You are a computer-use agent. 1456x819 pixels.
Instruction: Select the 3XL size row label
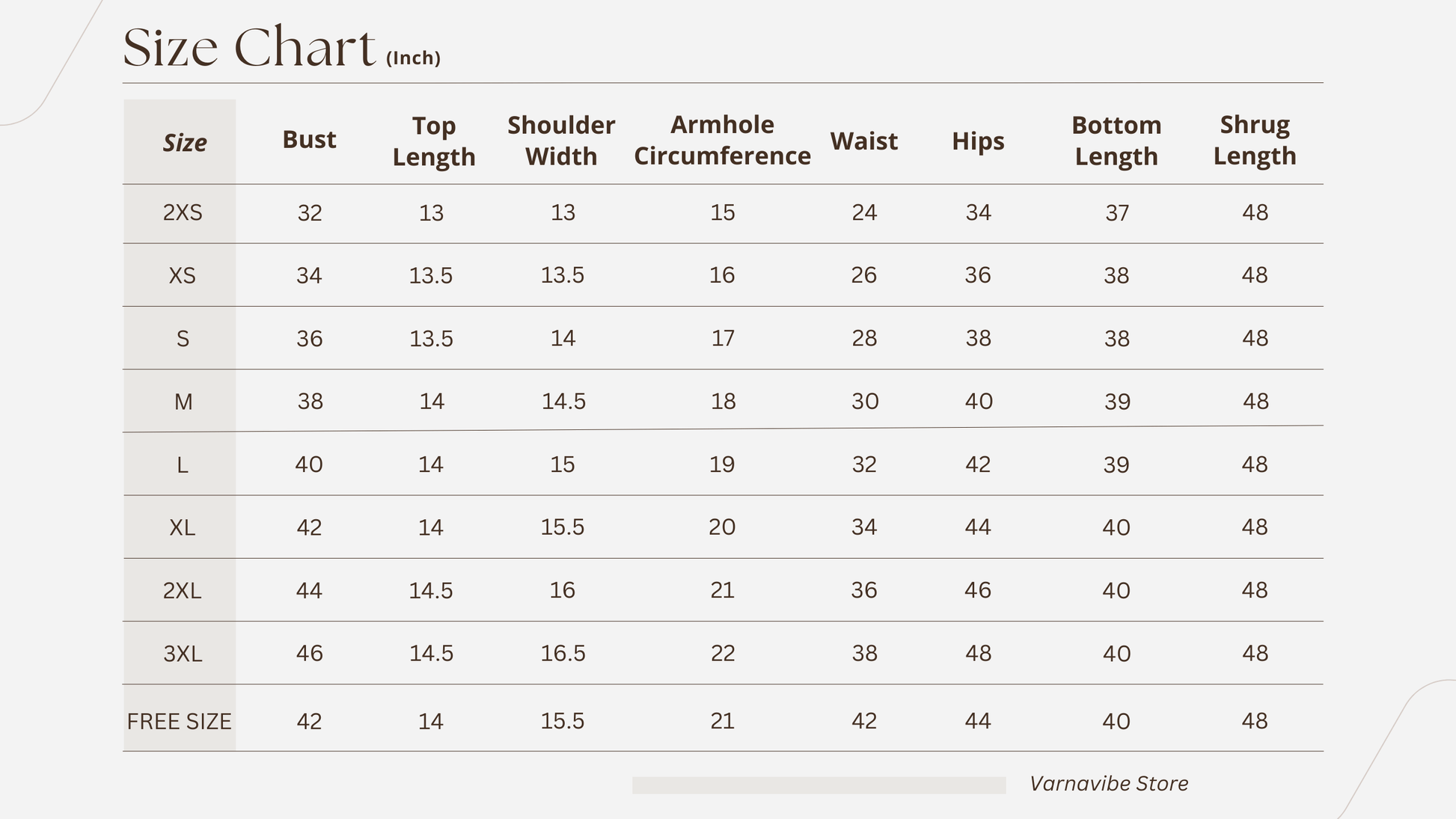pyautogui.click(x=183, y=654)
